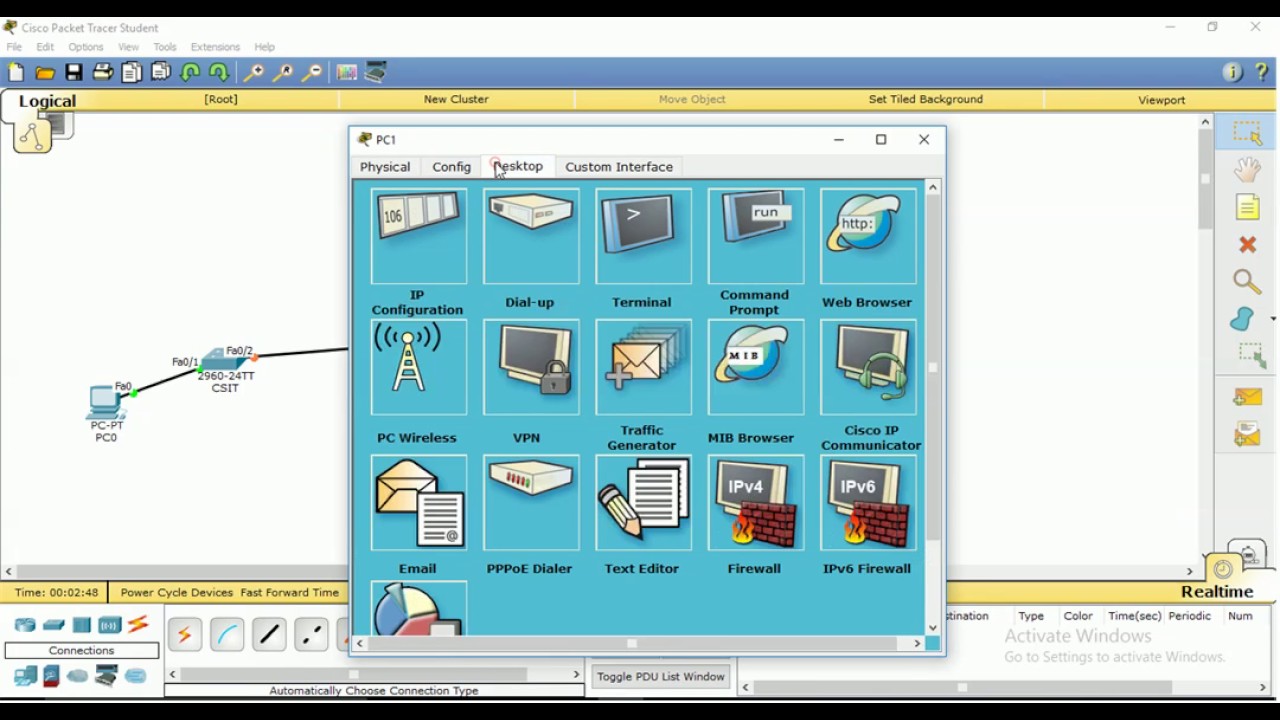Open the Terminal application
Image resolution: width=1280 pixels, height=720 pixels.
click(643, 236)
